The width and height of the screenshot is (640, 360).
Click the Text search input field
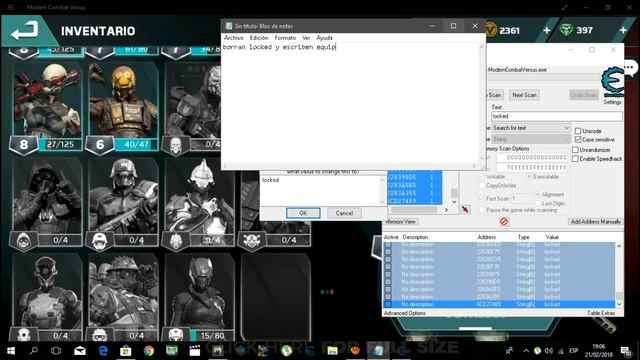(x=557, y=116)
